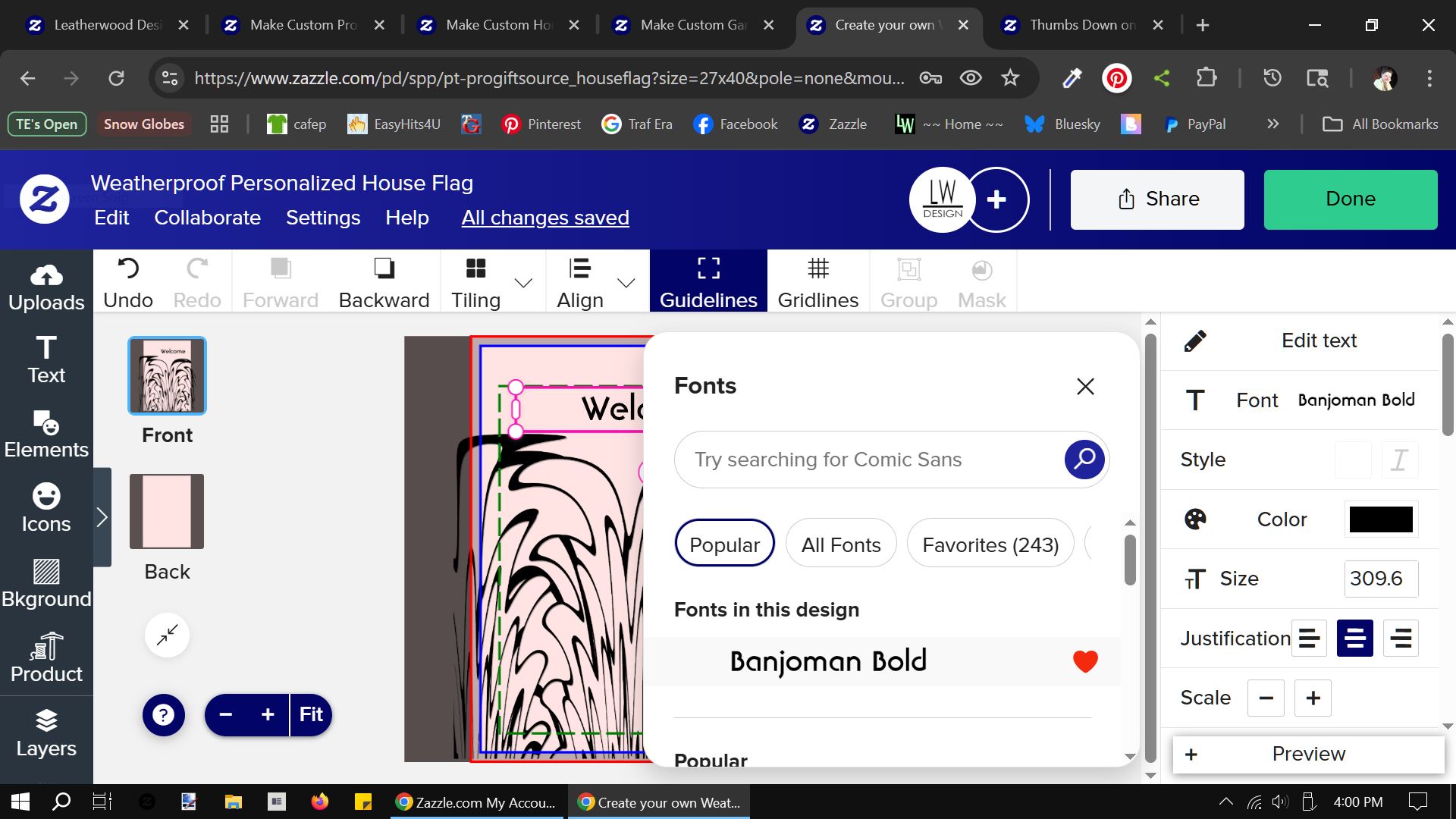Expand the collapsed side panel chevron
Image resolution: width=1456 pixels, height=819 pixels.
pyautogui.click(x=102, y=517)
